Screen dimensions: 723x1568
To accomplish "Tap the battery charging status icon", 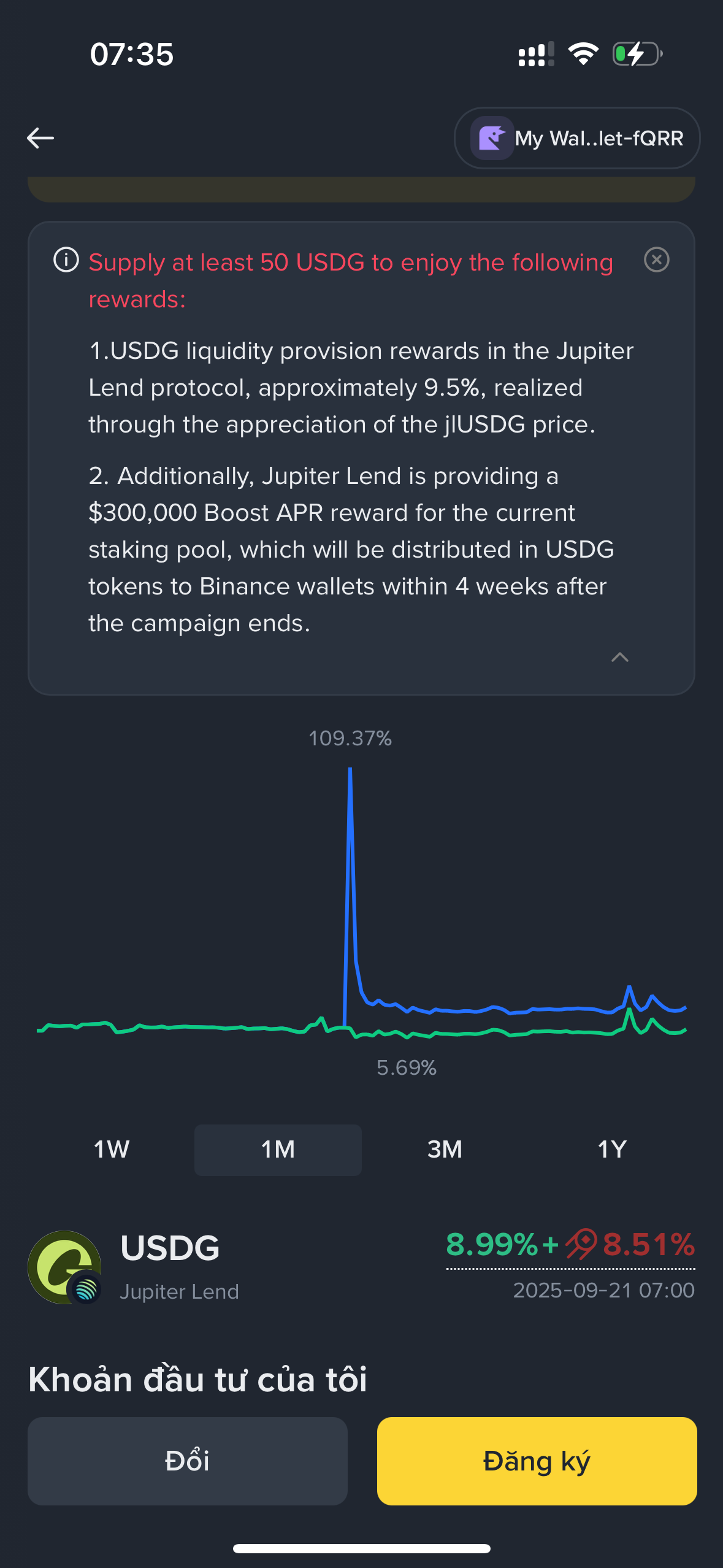I will coord(638,54).
